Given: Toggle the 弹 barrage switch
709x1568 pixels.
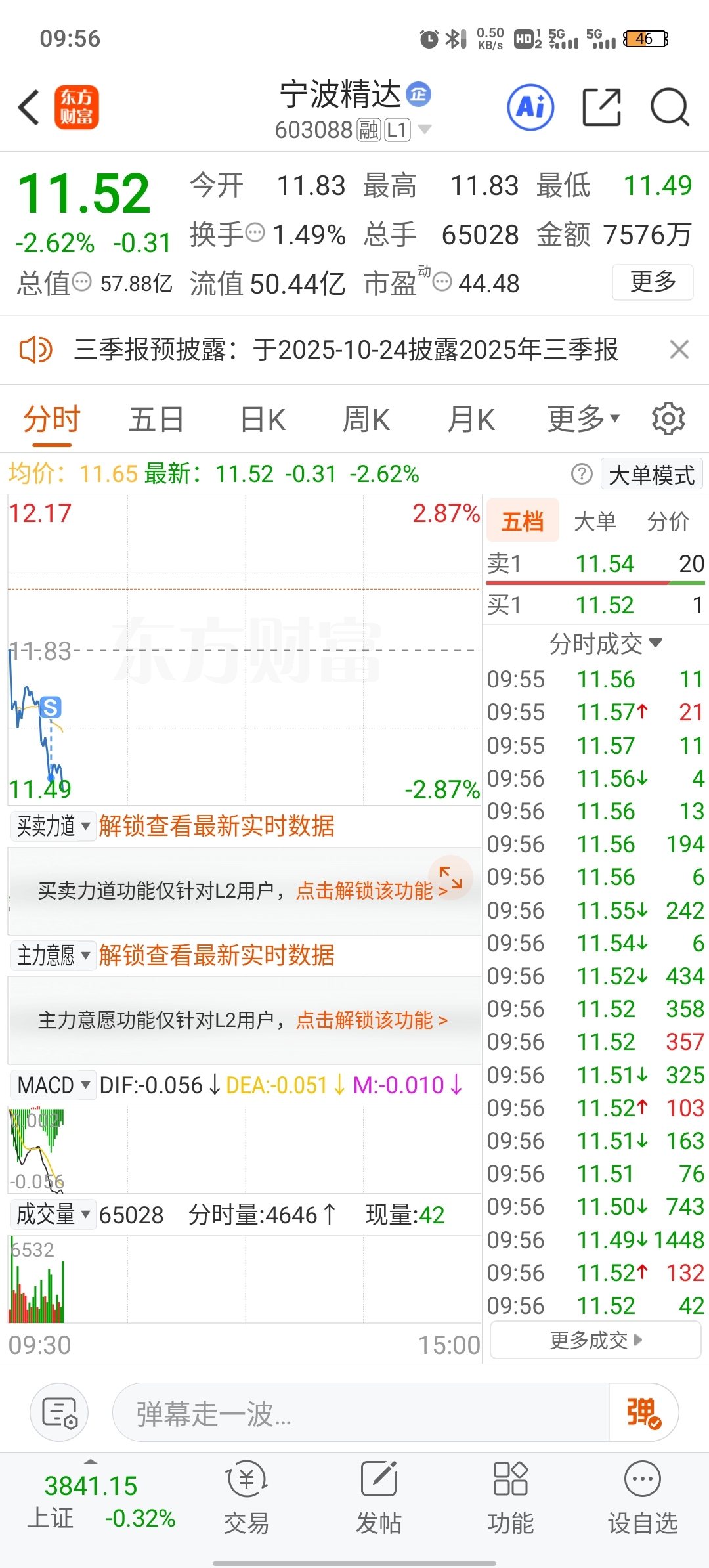Looking at the screenshot, I should [x=643, y=1413].
